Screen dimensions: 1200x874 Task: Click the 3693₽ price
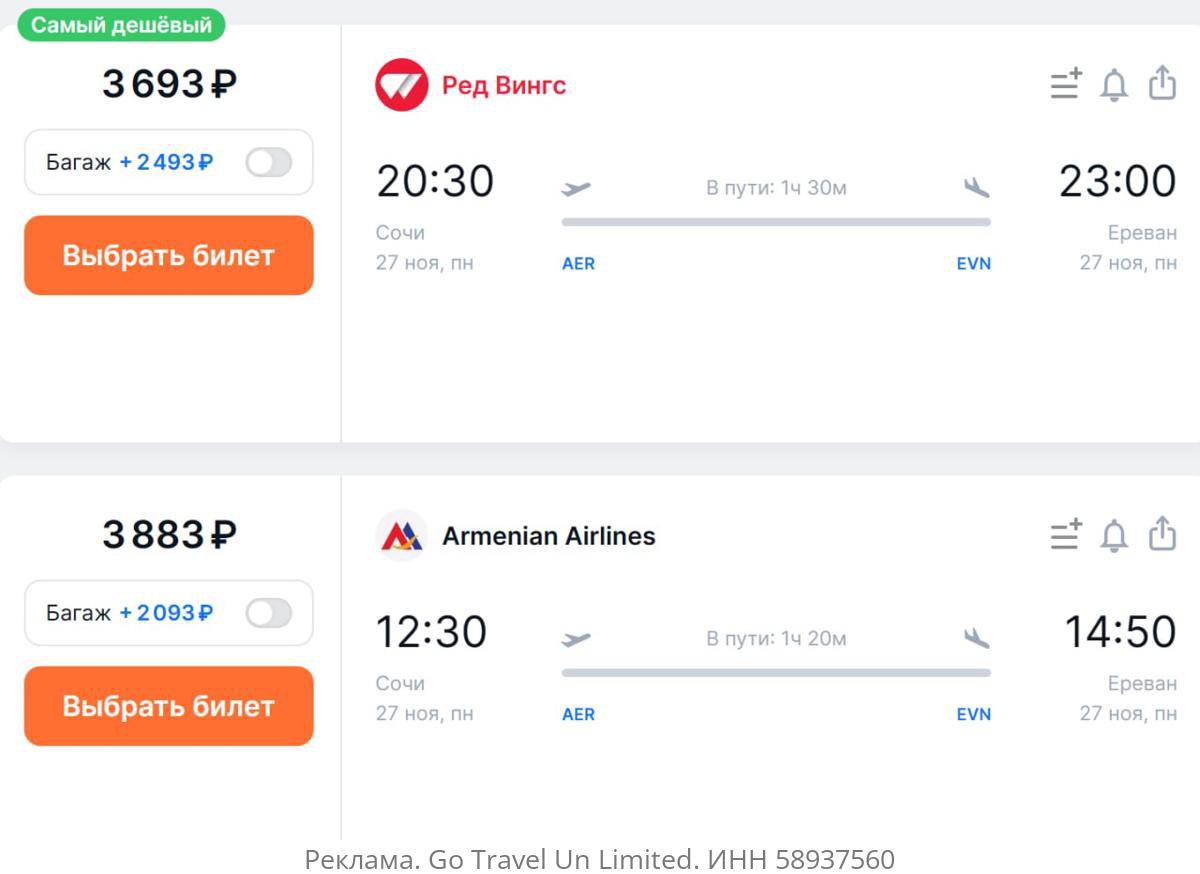169,84
